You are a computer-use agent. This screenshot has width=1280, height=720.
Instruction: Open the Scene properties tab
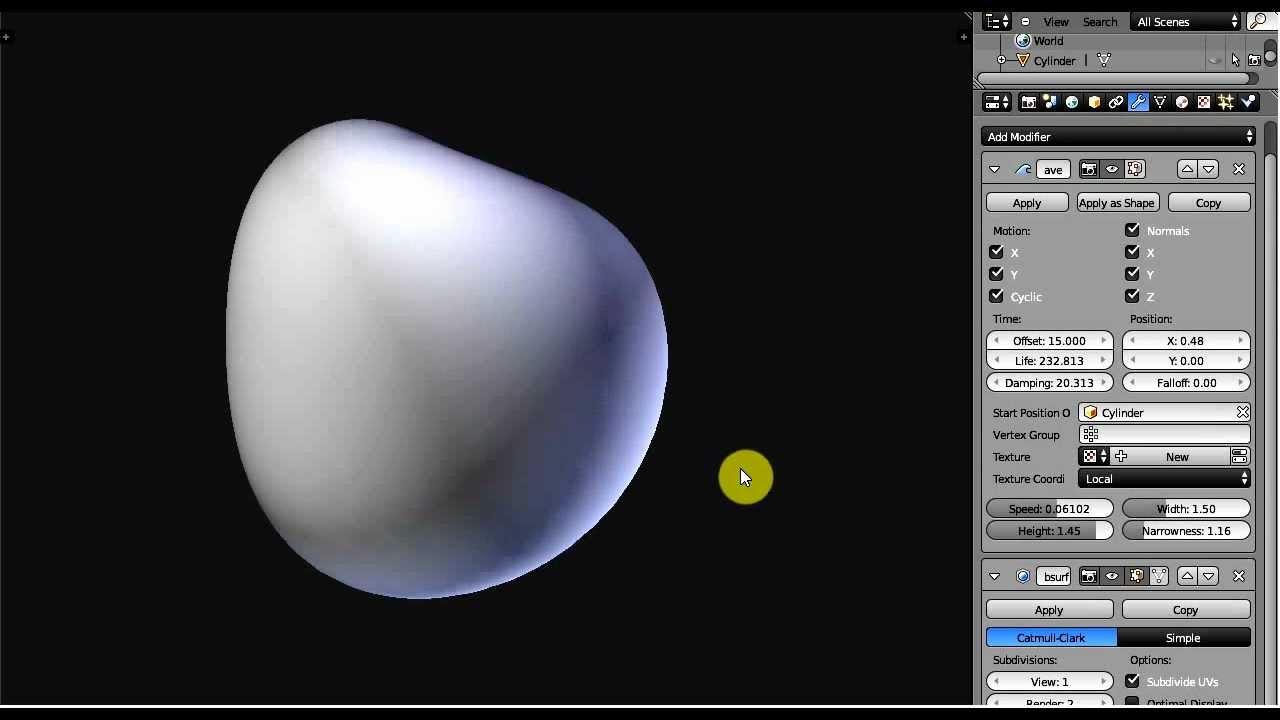coord(1050,102)
